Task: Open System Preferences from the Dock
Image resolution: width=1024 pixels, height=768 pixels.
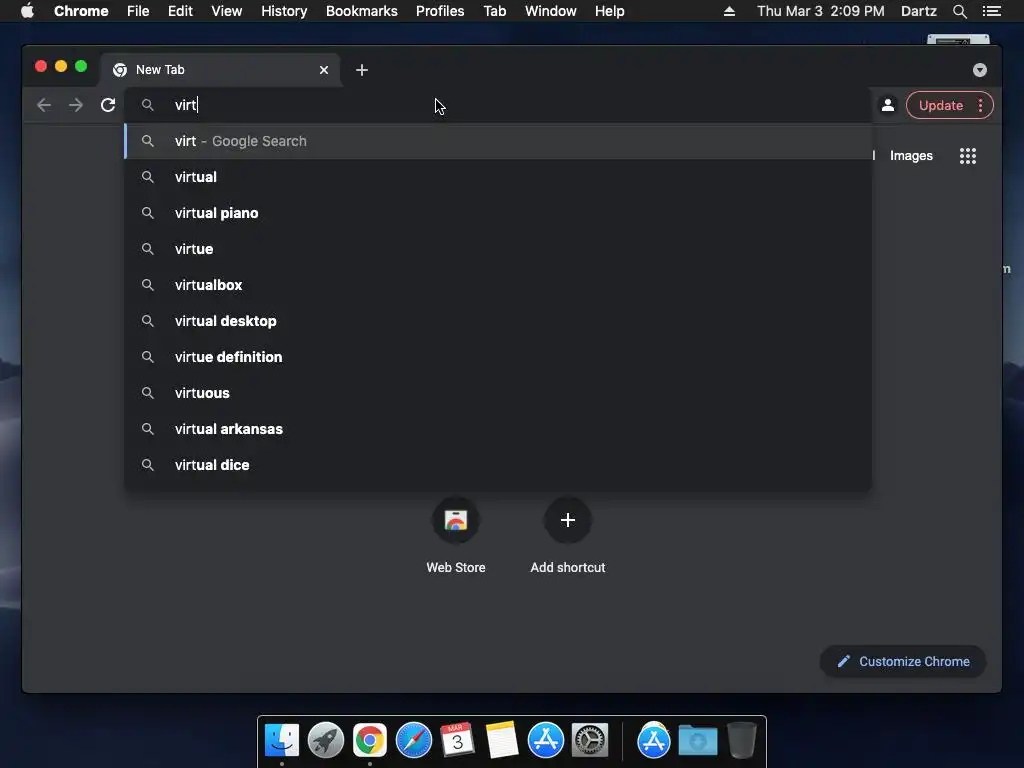Action: [590, 741]
